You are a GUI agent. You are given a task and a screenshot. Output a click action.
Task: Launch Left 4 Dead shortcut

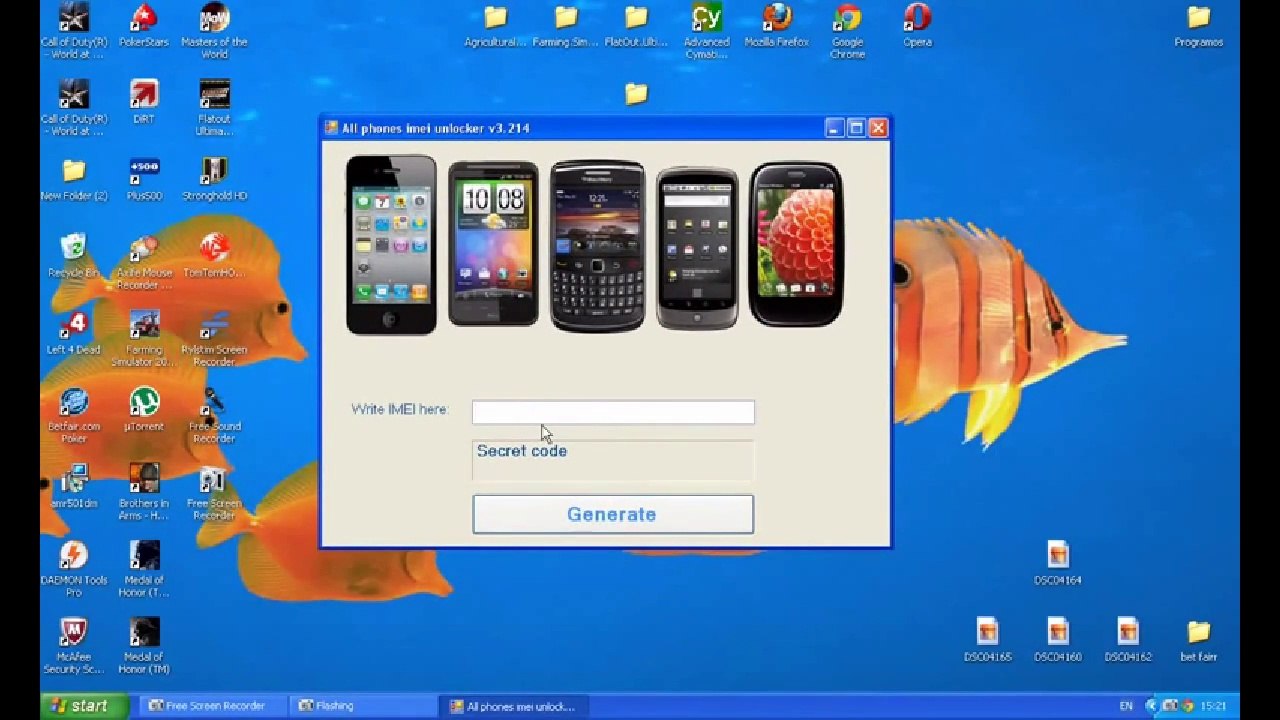point(74,333)
